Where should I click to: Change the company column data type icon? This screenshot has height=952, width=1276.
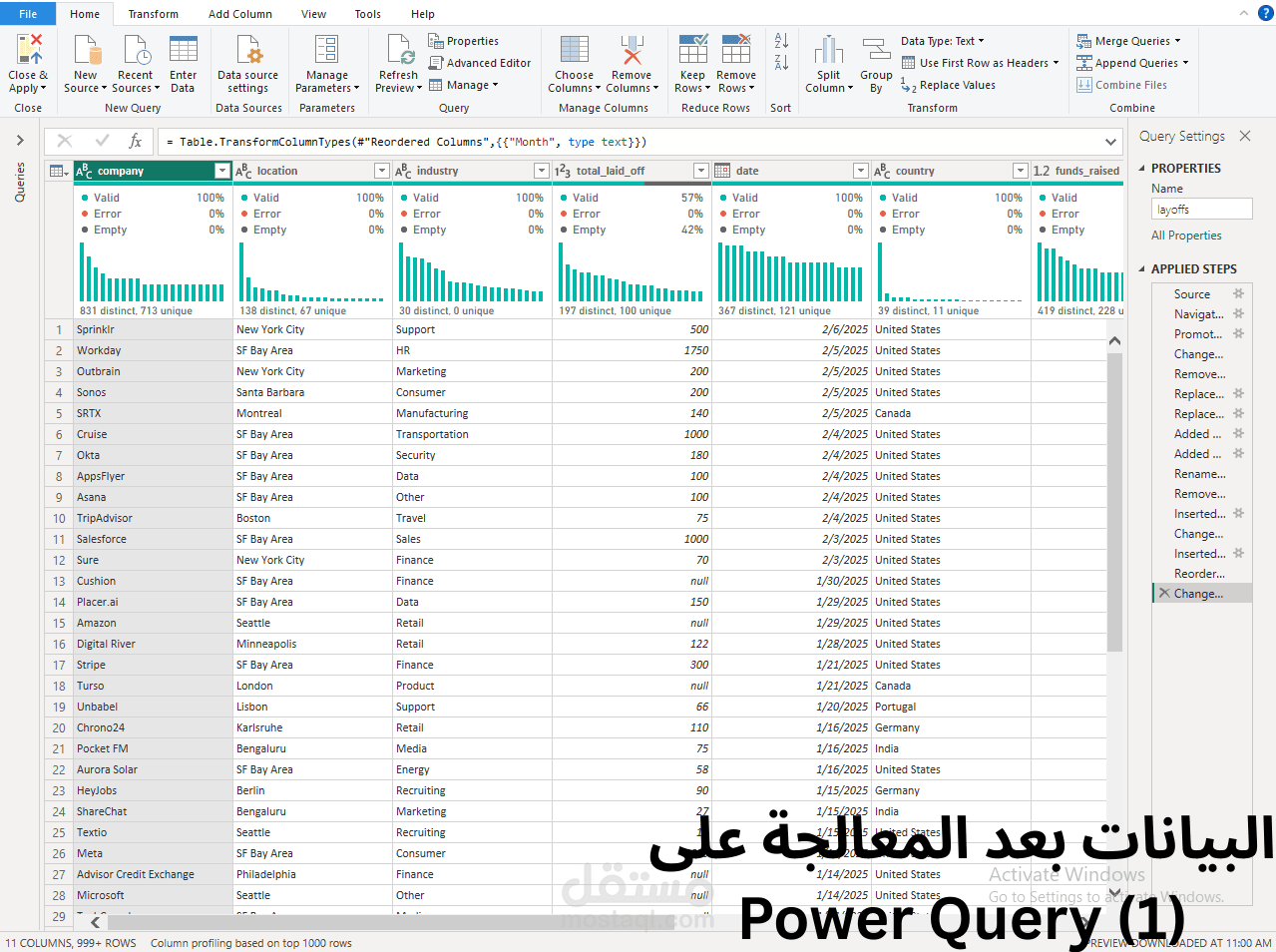point(85,171)
